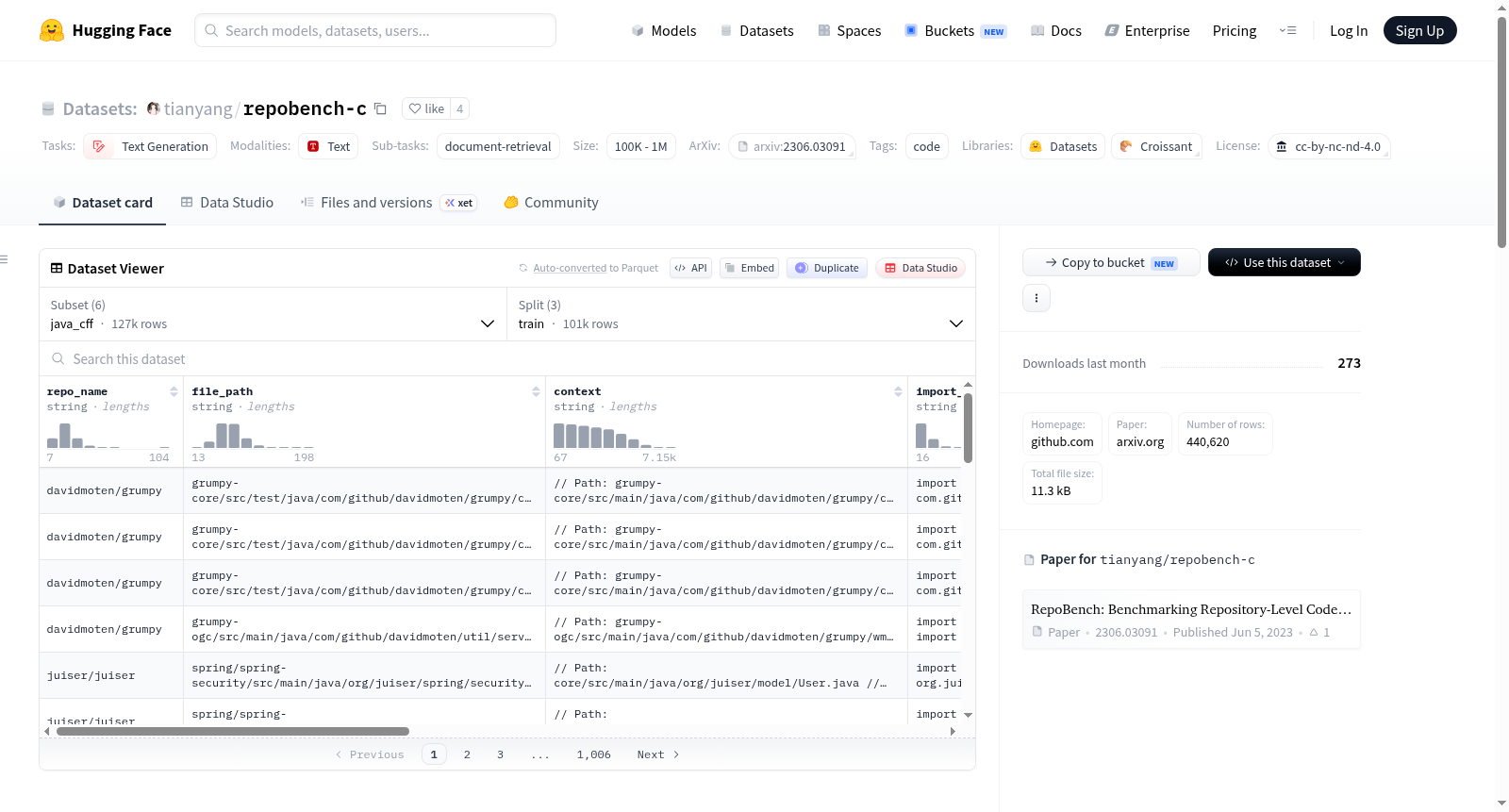Expand the Split train dropdown
Screen dimensions: 1509x812
coord(741,314)
